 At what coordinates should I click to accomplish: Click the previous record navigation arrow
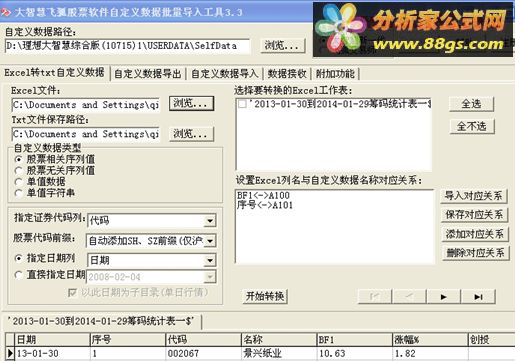(x=409, y=296)
